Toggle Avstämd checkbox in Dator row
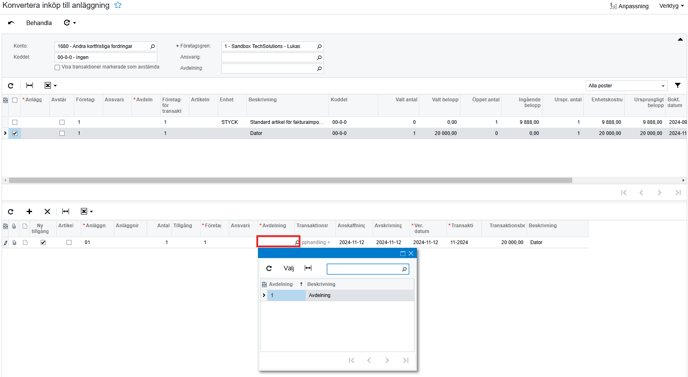Viewport: 688px width, 377px height. [x=62, y=133]
